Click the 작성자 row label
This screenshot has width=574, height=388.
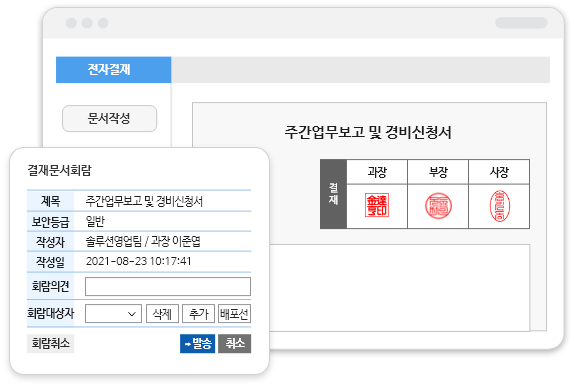51,242
